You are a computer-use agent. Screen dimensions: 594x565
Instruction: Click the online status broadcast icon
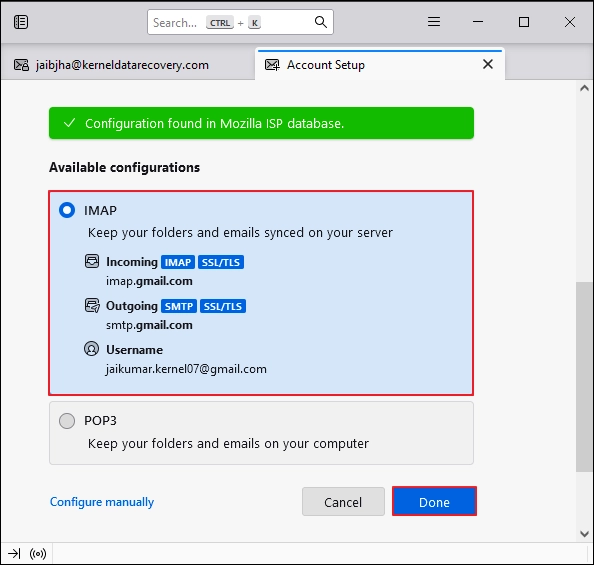[x=38, y=554]
